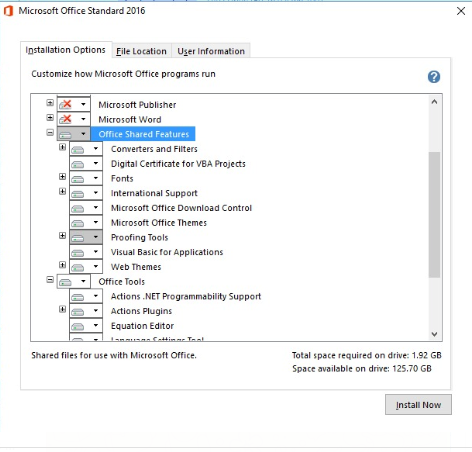Select the Converters and Filters label

(x=154, y=149)
